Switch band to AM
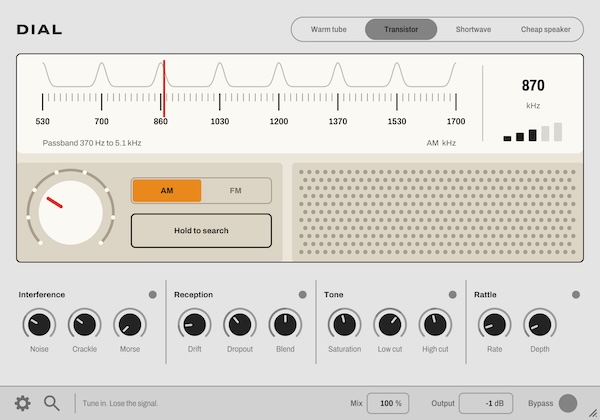The image size is (600, 420). (167, 190)
